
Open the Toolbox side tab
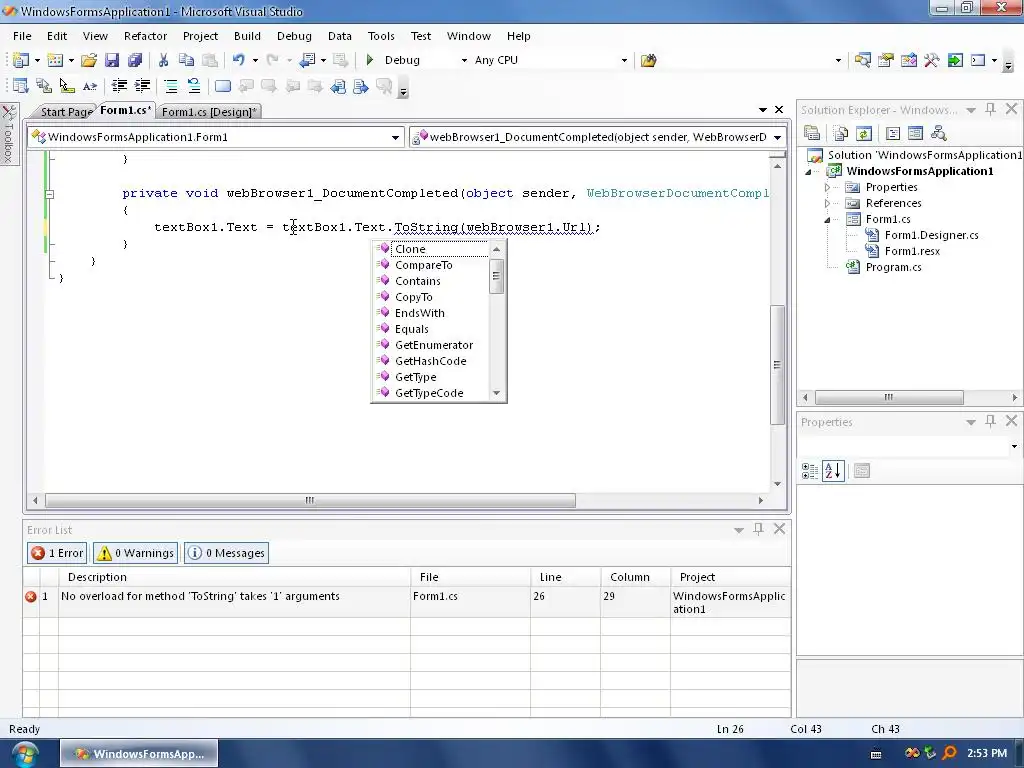[x=8, y=134]
